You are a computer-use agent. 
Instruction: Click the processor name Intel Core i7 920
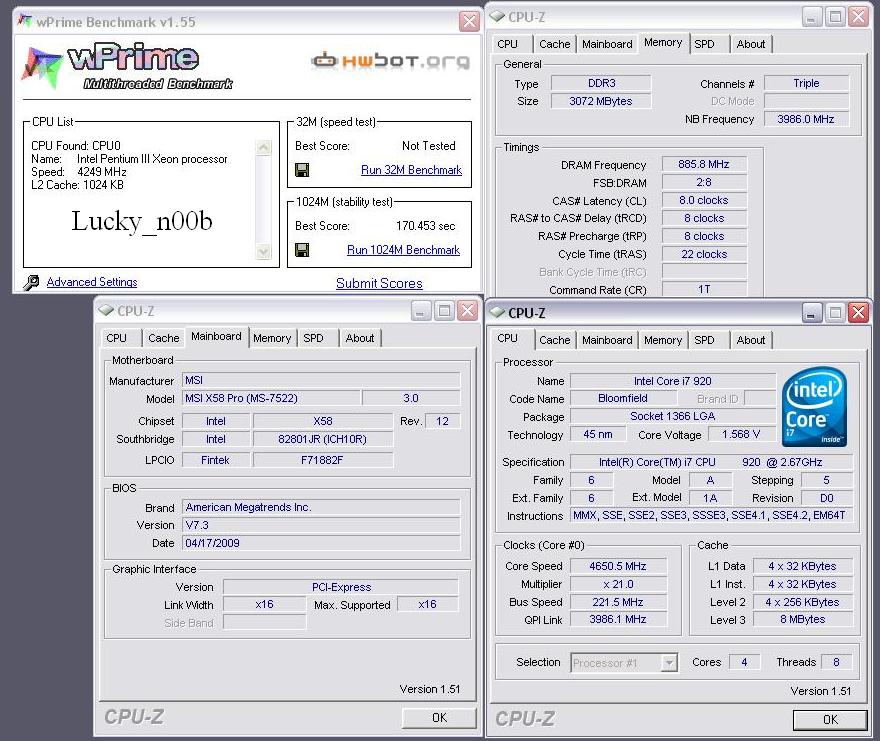coord(673,381)
